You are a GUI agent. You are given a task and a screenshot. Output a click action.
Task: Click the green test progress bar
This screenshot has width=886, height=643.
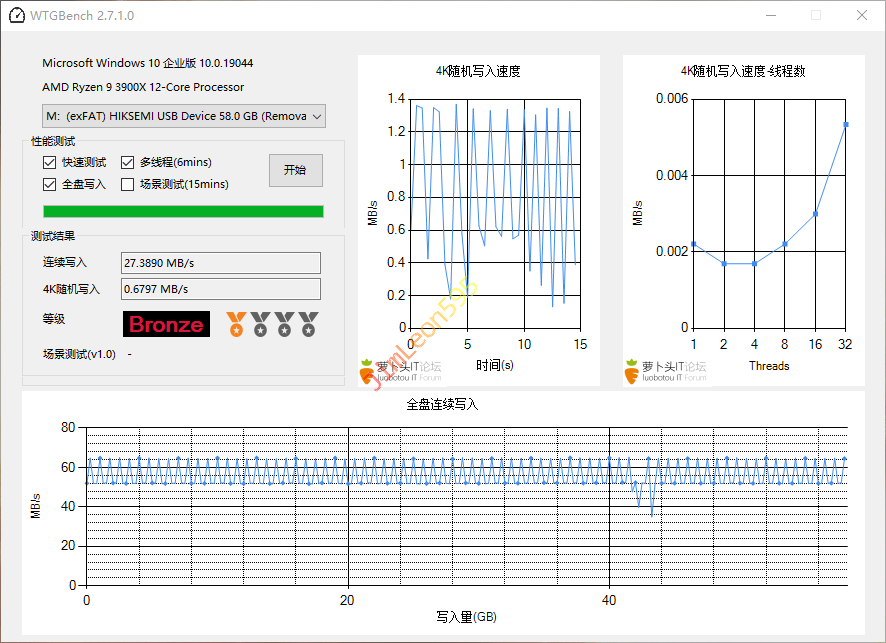(x=183, y=211)
